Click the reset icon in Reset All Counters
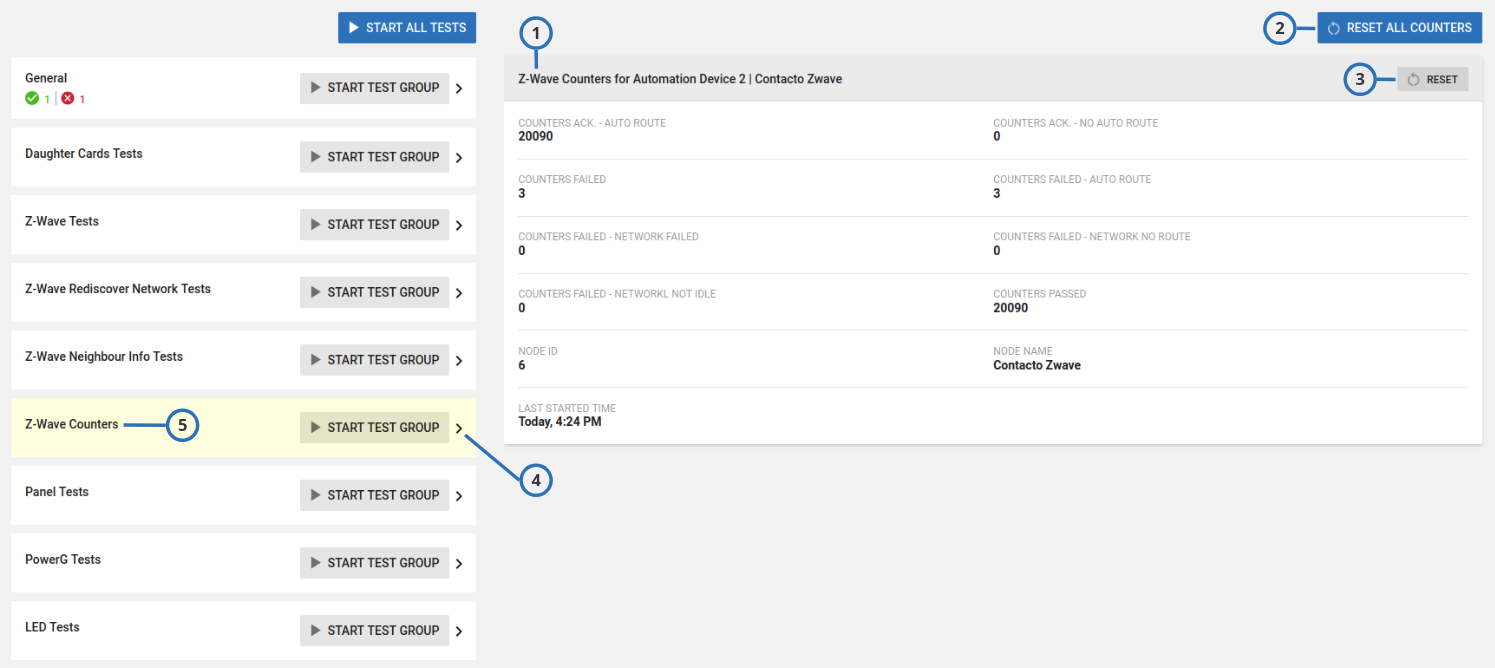Screen dimensions: 1495x668 (1333, 28)
